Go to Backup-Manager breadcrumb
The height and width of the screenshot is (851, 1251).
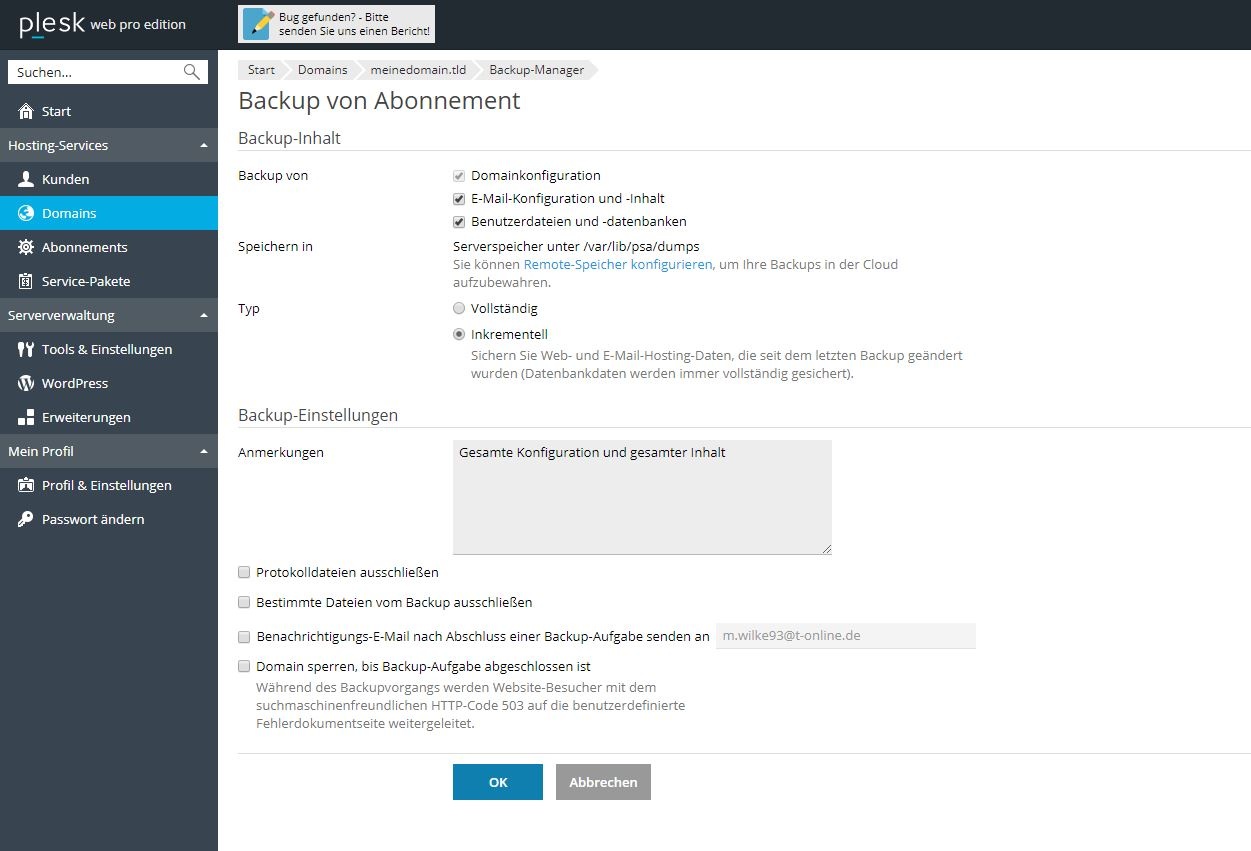[x=536, y=70]
